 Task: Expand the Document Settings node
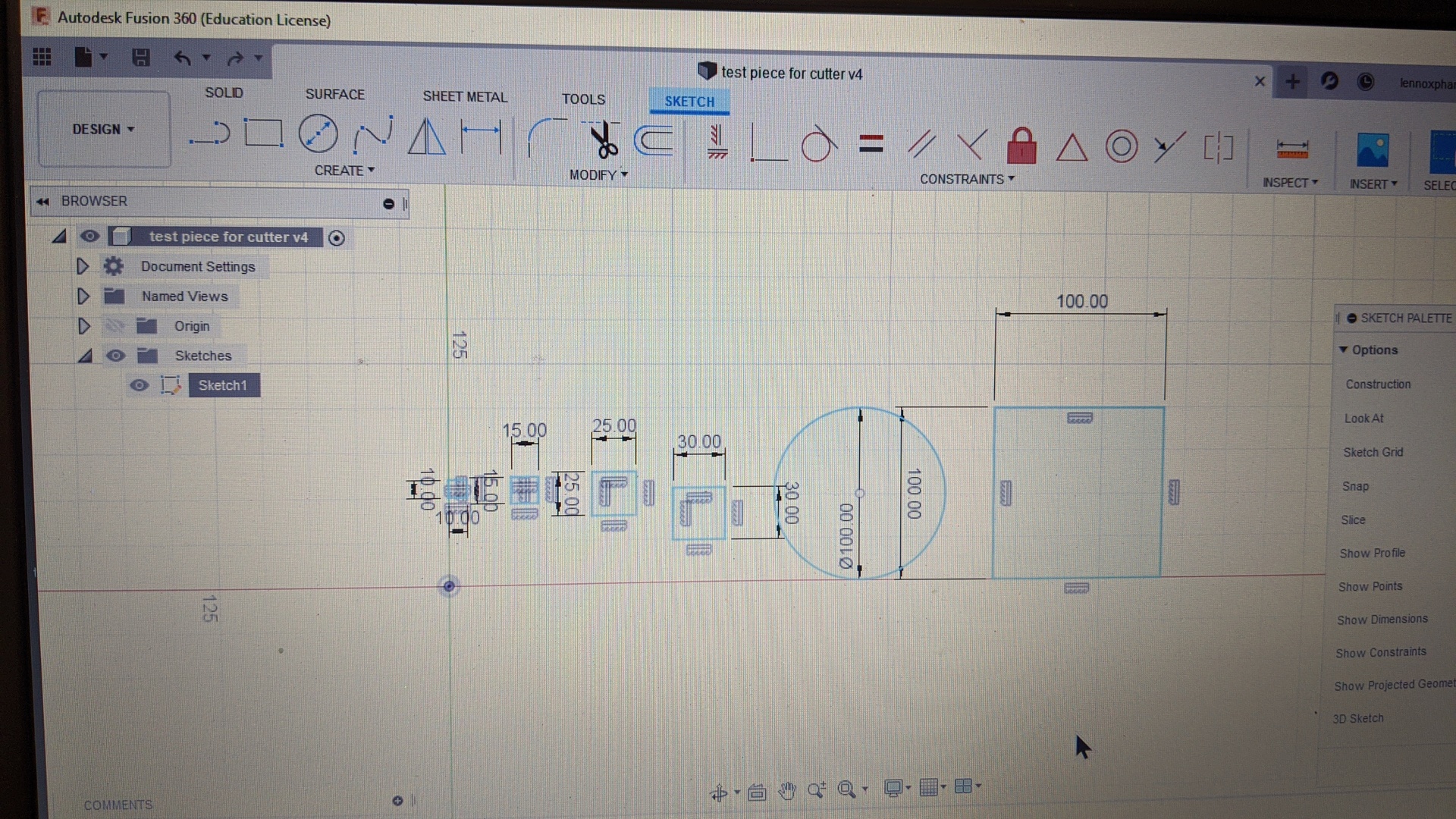83,267
